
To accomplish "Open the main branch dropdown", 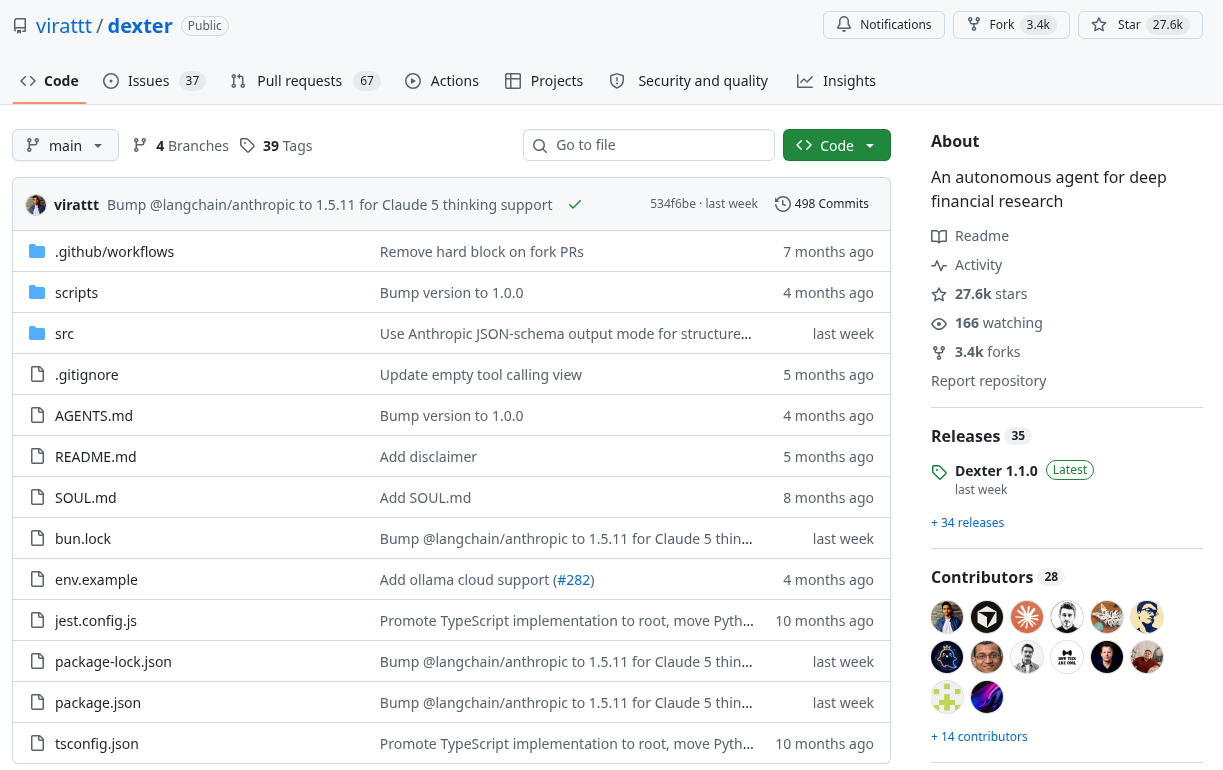I will 65,145.
